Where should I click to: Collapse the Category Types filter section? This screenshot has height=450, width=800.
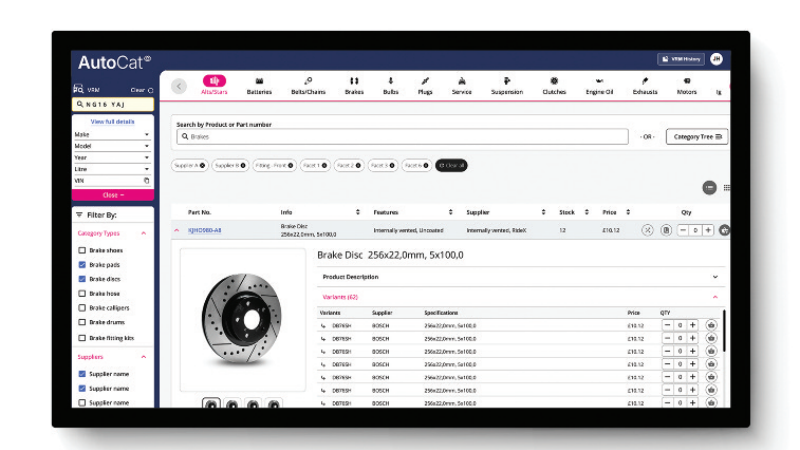point(143,233)
